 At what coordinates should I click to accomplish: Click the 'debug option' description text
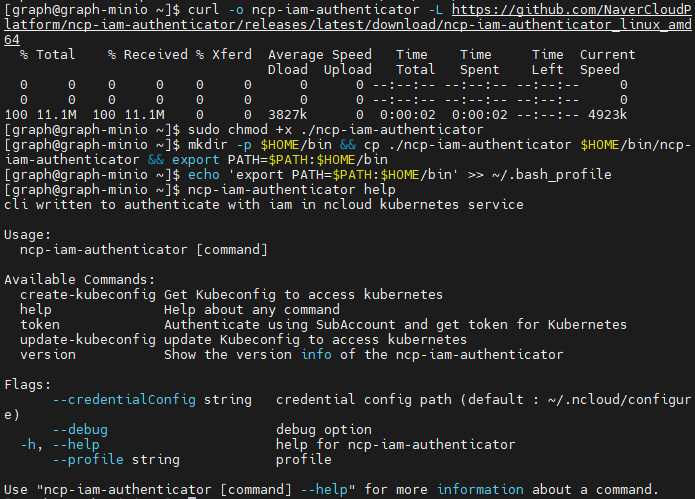tap(324, 430)
